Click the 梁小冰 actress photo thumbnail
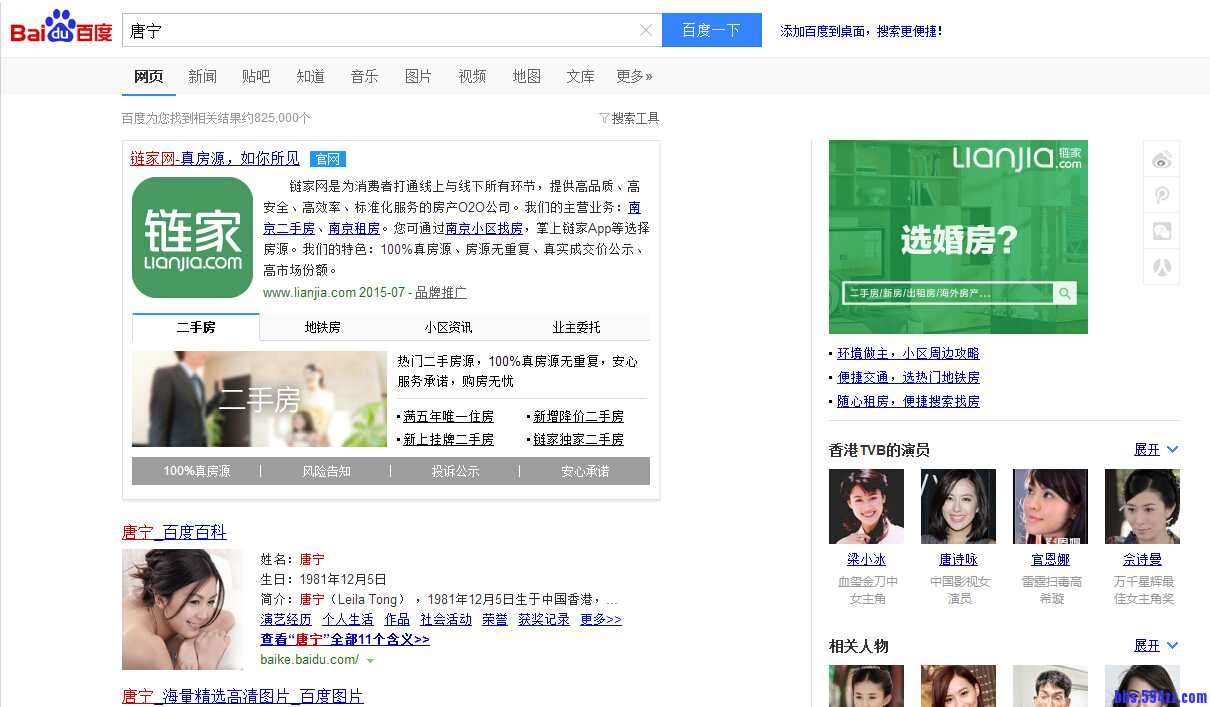This screenshot has width=1210, height=707. tap(866, 506)
